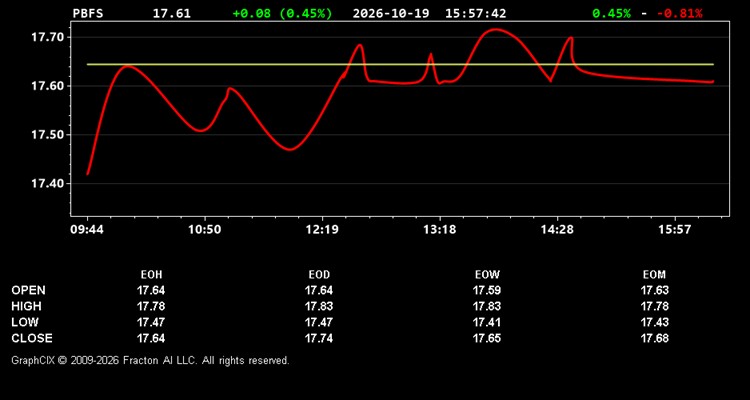750x400 pixels.
Task: Click the 15:57 time axis label
Action: tap(674, 230)
